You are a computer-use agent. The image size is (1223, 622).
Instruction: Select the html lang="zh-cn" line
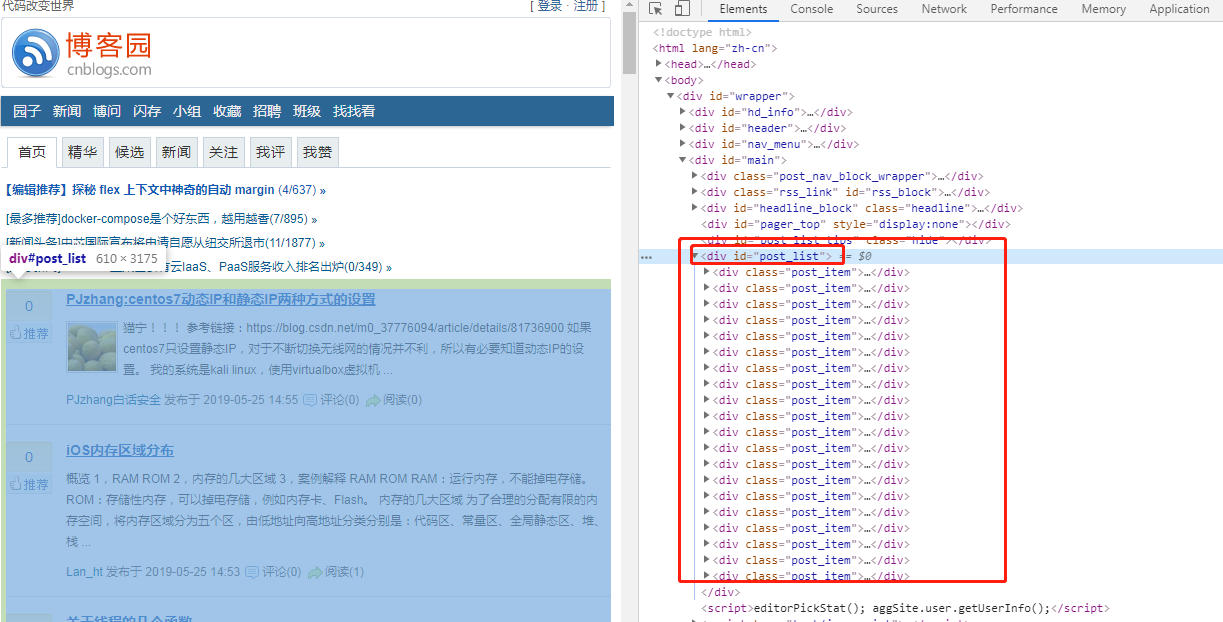715,48
